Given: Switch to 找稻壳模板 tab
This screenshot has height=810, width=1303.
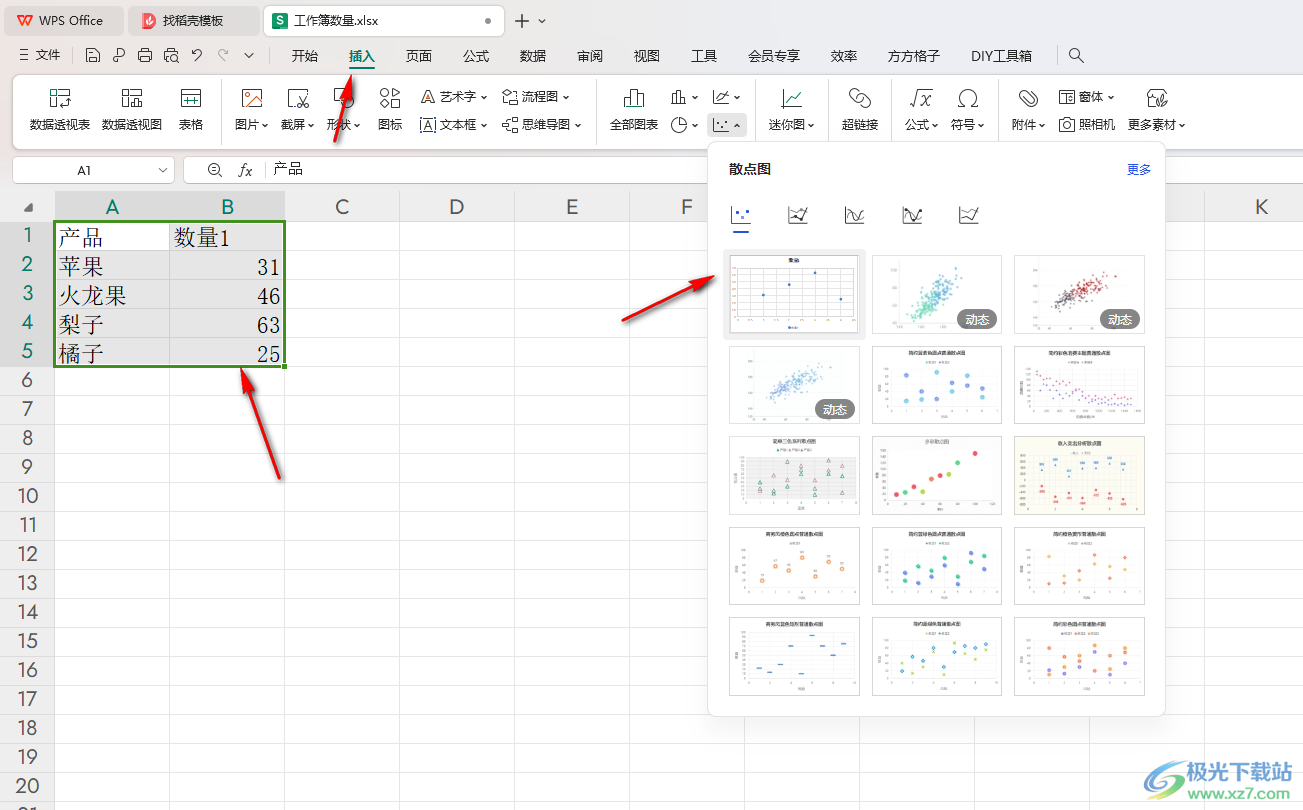Looking at the screenshot, I should click(193, 20).
